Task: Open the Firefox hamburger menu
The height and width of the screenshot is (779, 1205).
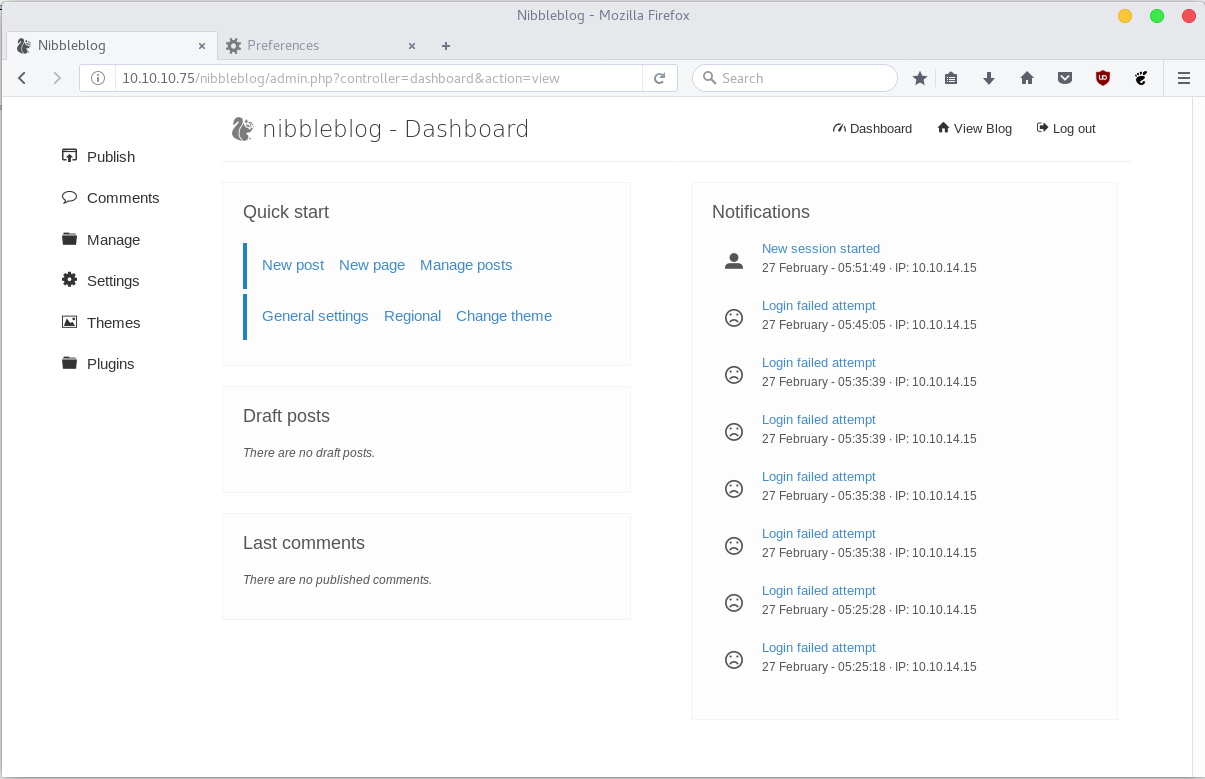Action: [x=1184, y=78]
